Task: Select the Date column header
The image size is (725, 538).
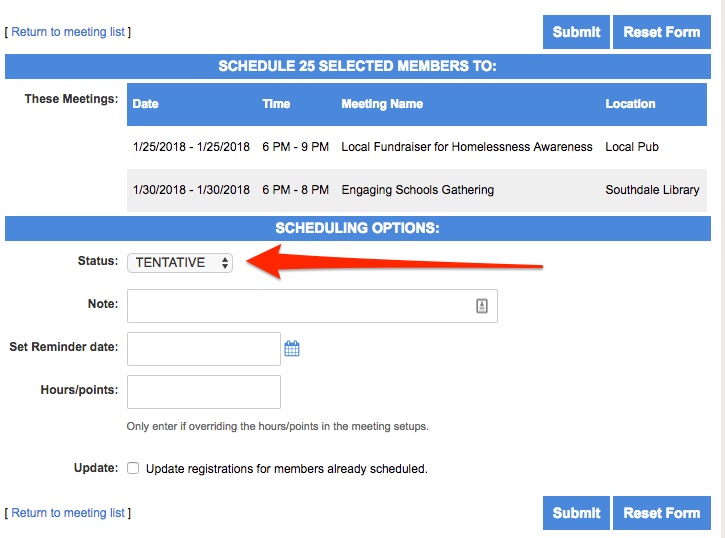Action: 146,104
